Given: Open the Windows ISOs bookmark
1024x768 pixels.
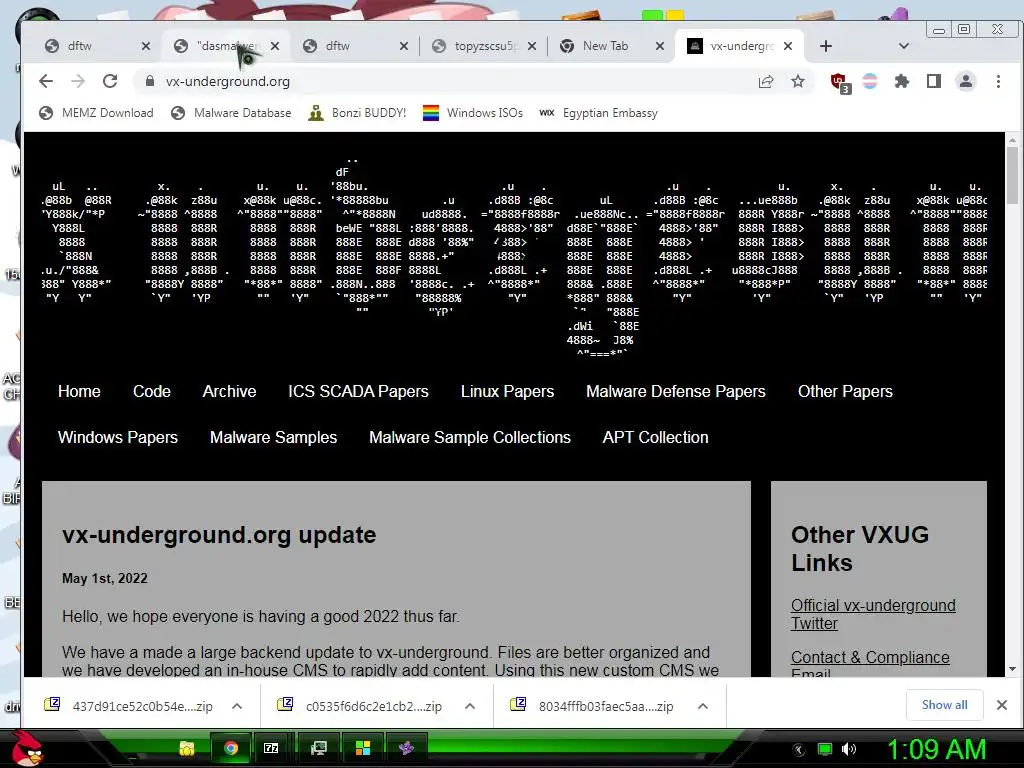Looking at the screenshot, I should pyautogui.click(x=473, y=113).
